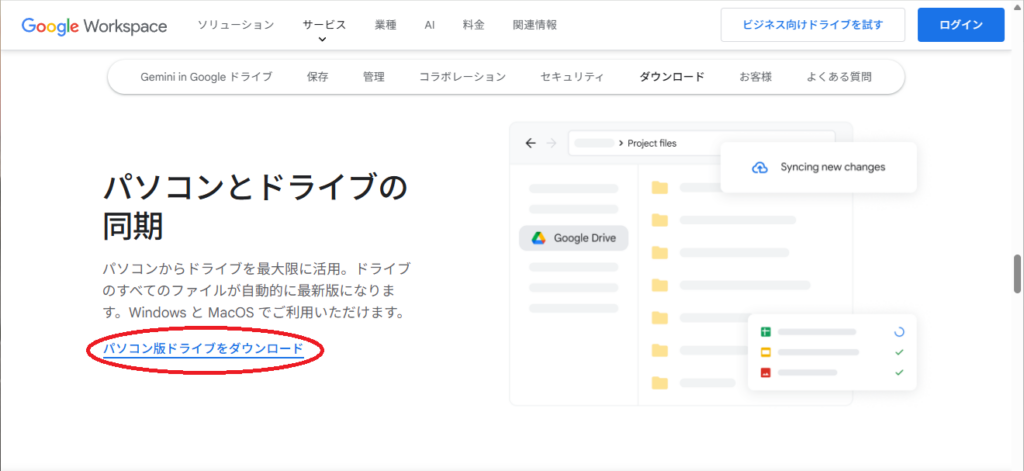This screenshot has height=471, width=1024.
Task: Click the Windows と MacOS description paragraph
Action: click(x=257, y=291)
